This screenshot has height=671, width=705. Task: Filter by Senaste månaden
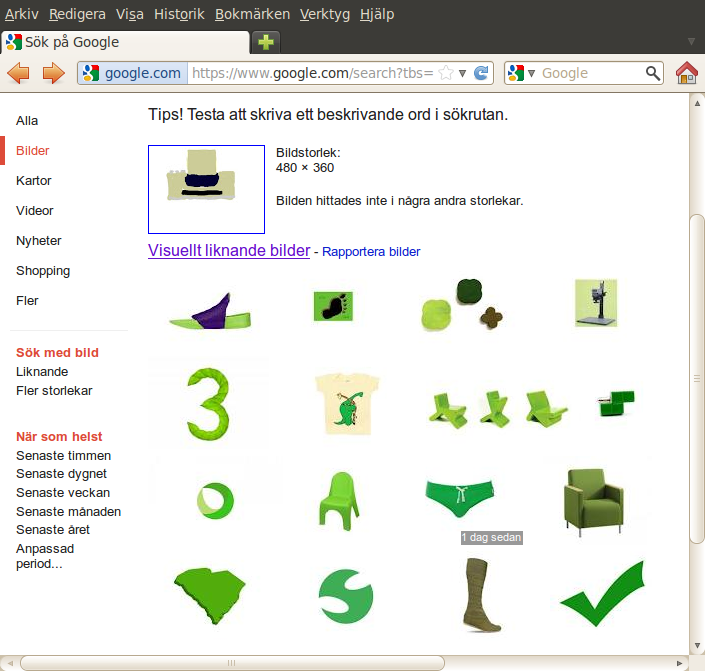pyautogui.click(x=69, y=512)
